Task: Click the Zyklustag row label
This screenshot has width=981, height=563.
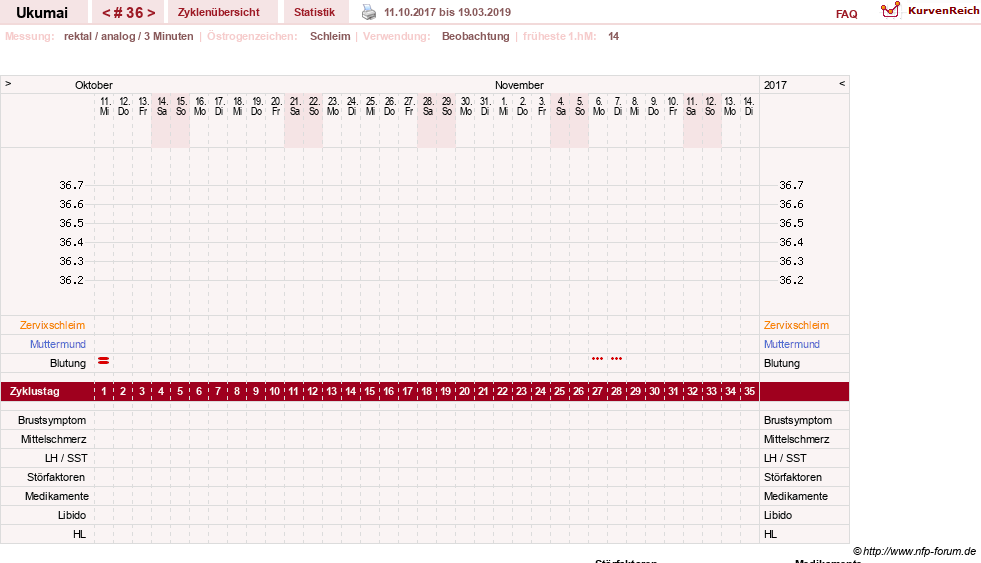Action: pyautogui.click(x=34, y=392)
